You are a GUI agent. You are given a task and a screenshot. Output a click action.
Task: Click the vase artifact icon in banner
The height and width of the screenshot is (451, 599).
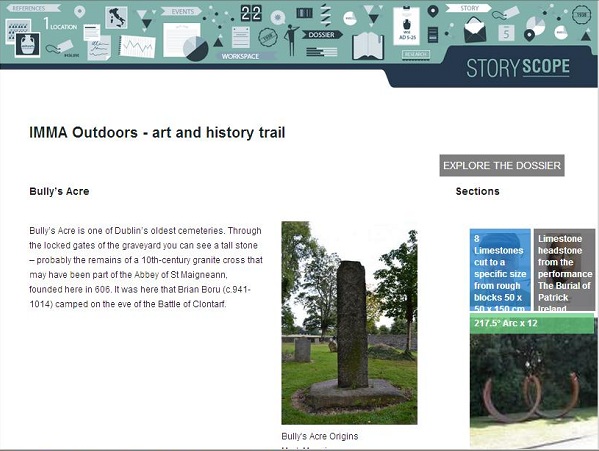coord(28,45)
